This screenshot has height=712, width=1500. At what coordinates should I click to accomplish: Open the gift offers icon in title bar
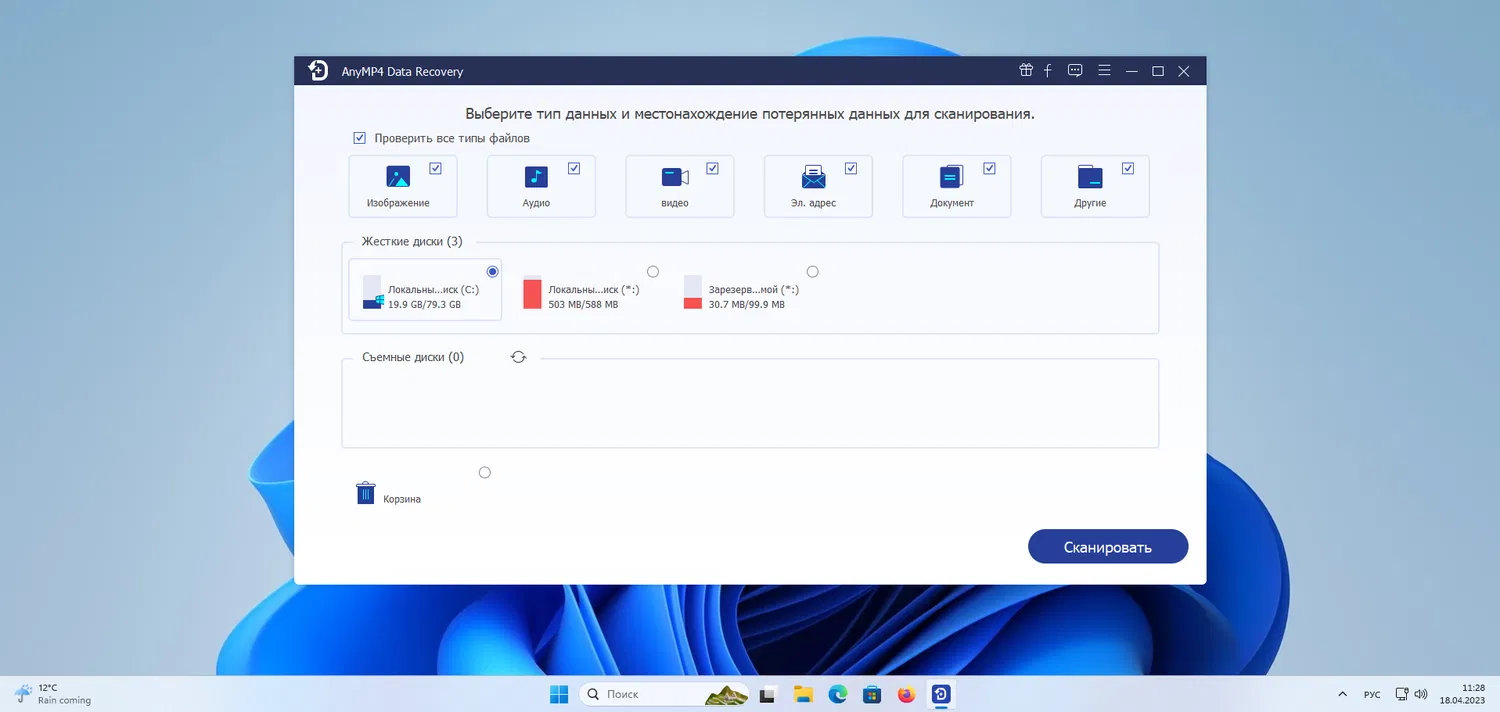[1025, 70]
